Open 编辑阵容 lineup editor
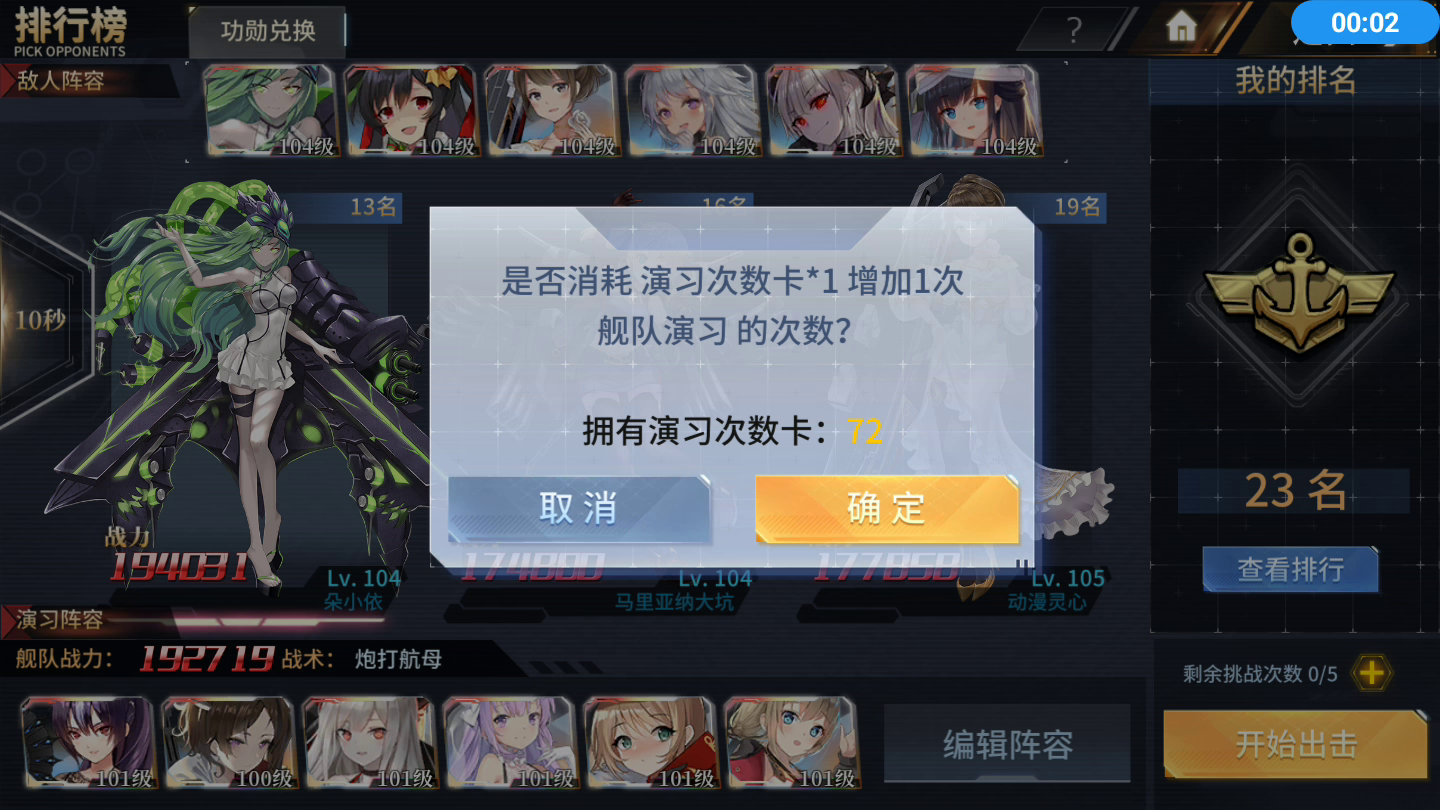Screen dimensions: 1440x810 (1007, 744)
